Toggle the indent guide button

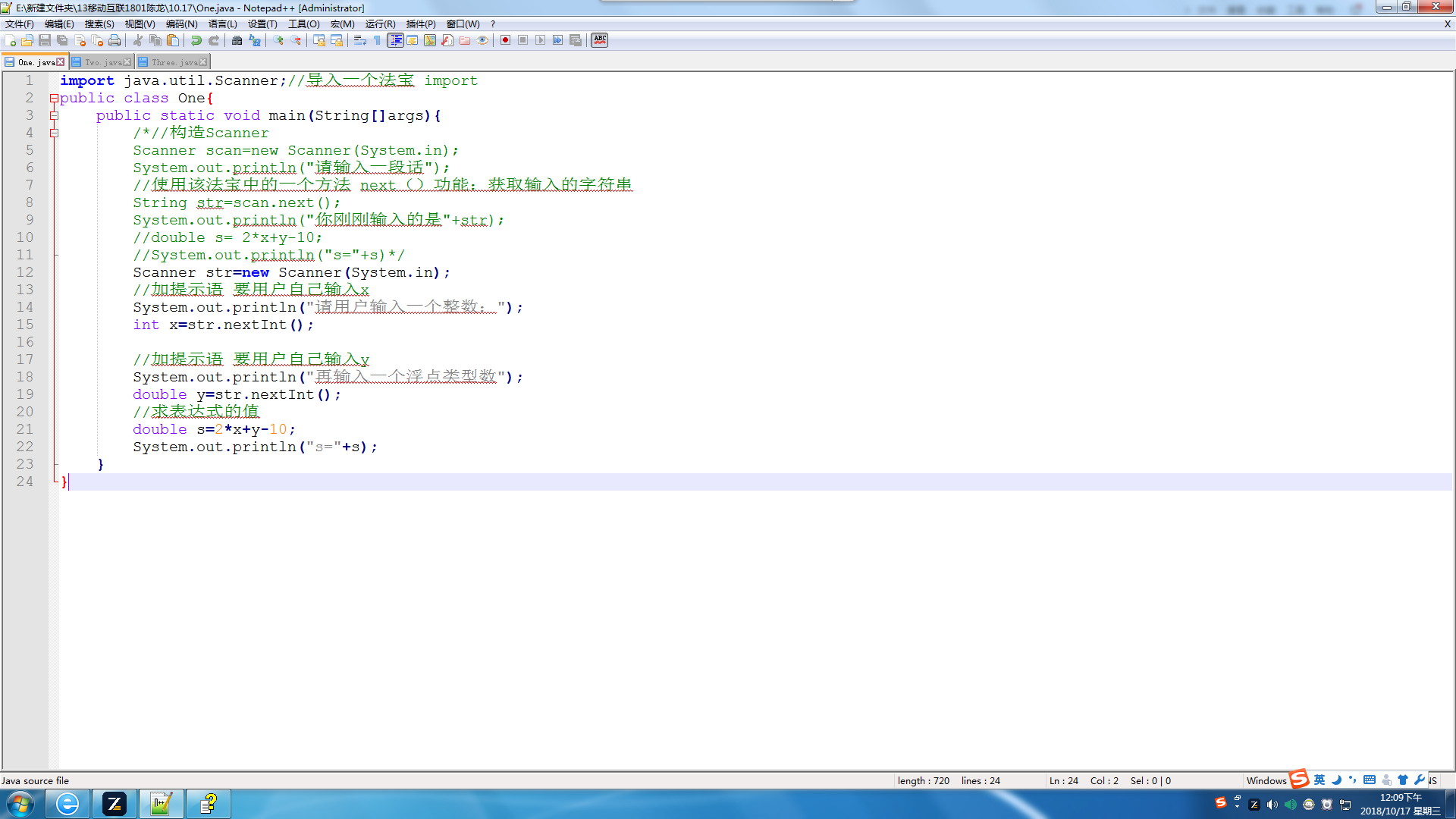click(x=395, y=40)
